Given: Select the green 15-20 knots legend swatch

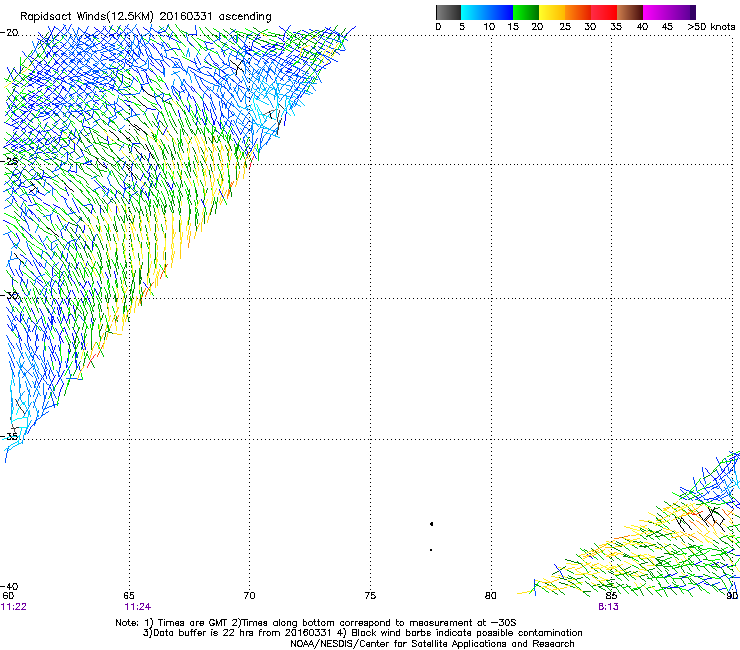Looking at the screenshot, I should pos(526,12).
